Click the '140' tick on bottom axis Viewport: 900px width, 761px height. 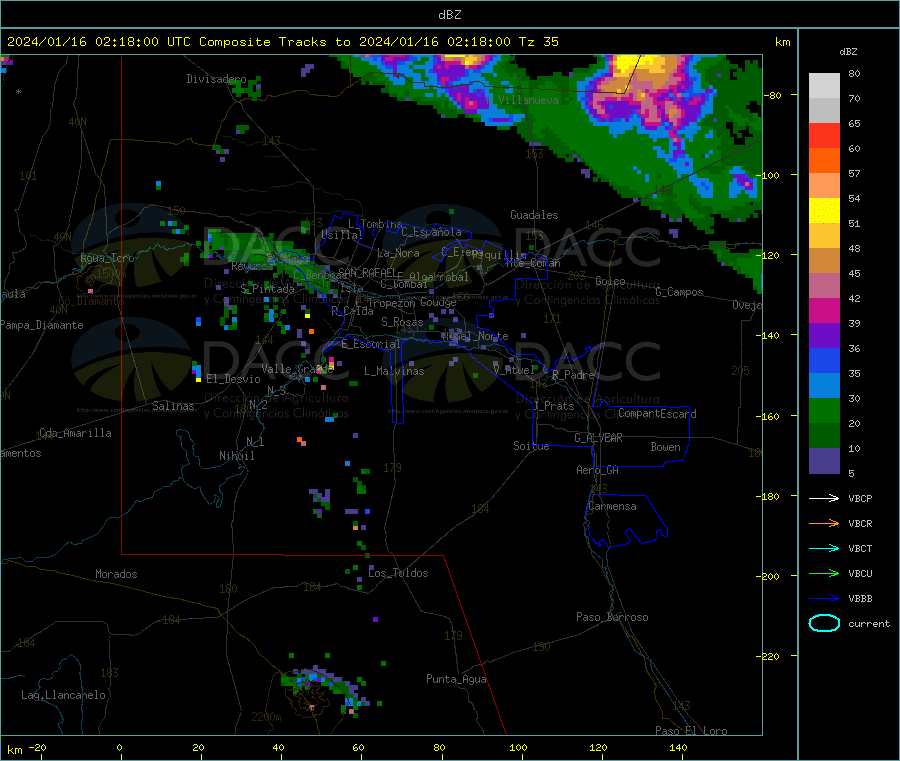pos(678,748)
